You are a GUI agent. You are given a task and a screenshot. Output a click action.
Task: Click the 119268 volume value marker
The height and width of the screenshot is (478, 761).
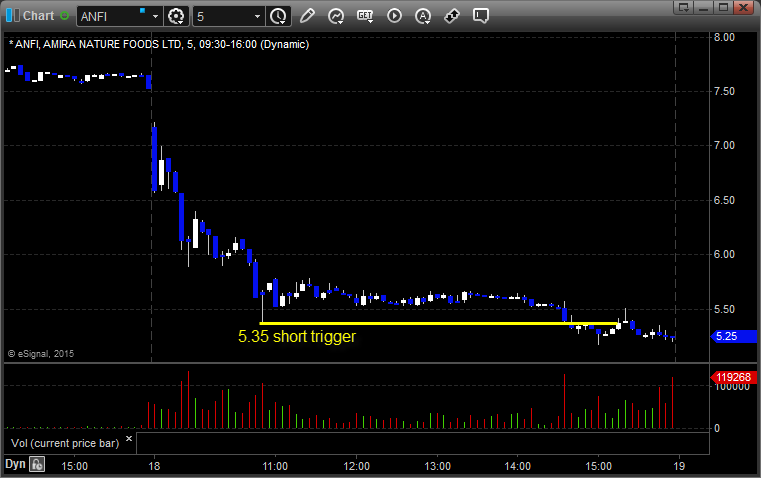[734, 377]
